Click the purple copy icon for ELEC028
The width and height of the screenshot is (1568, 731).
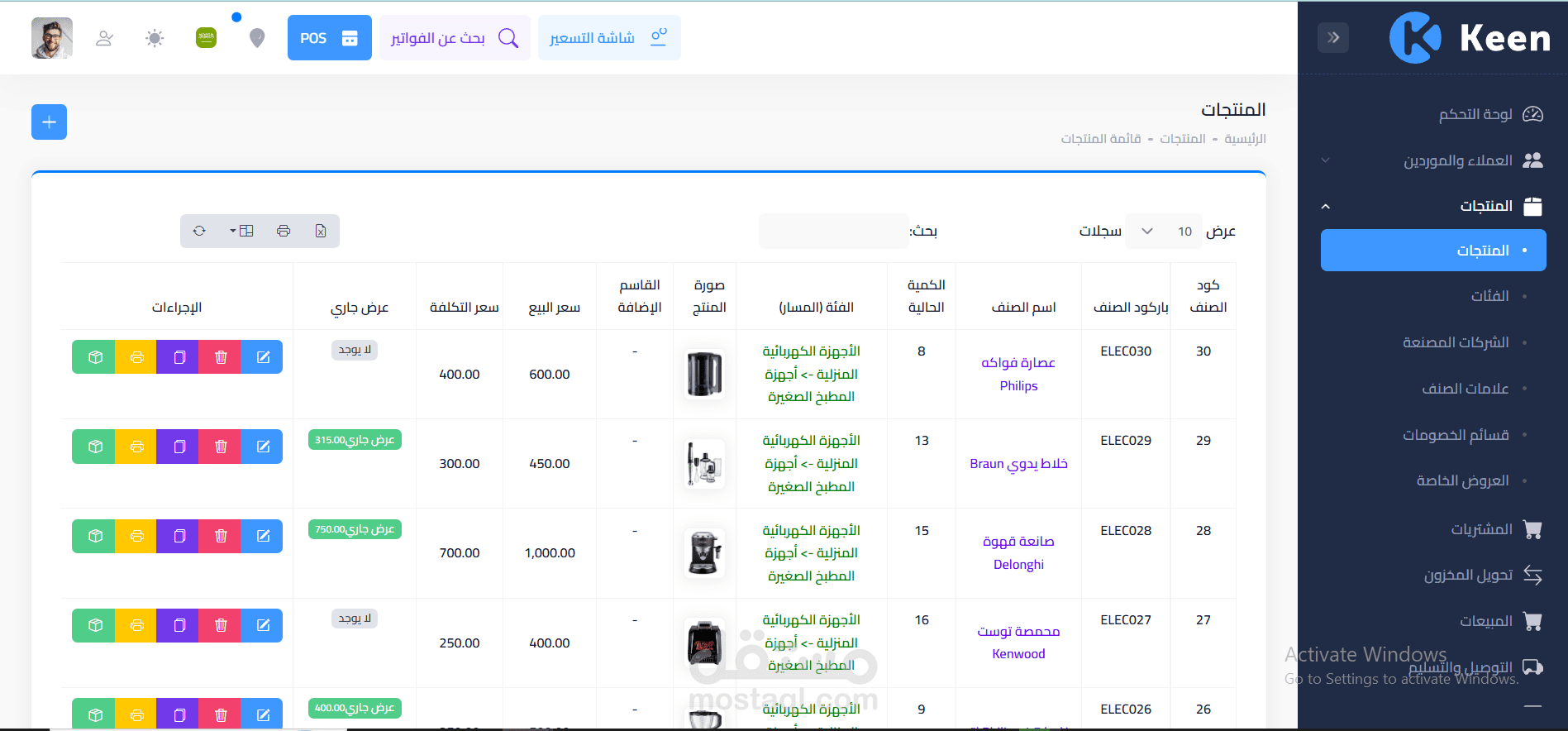coord(179,536)
